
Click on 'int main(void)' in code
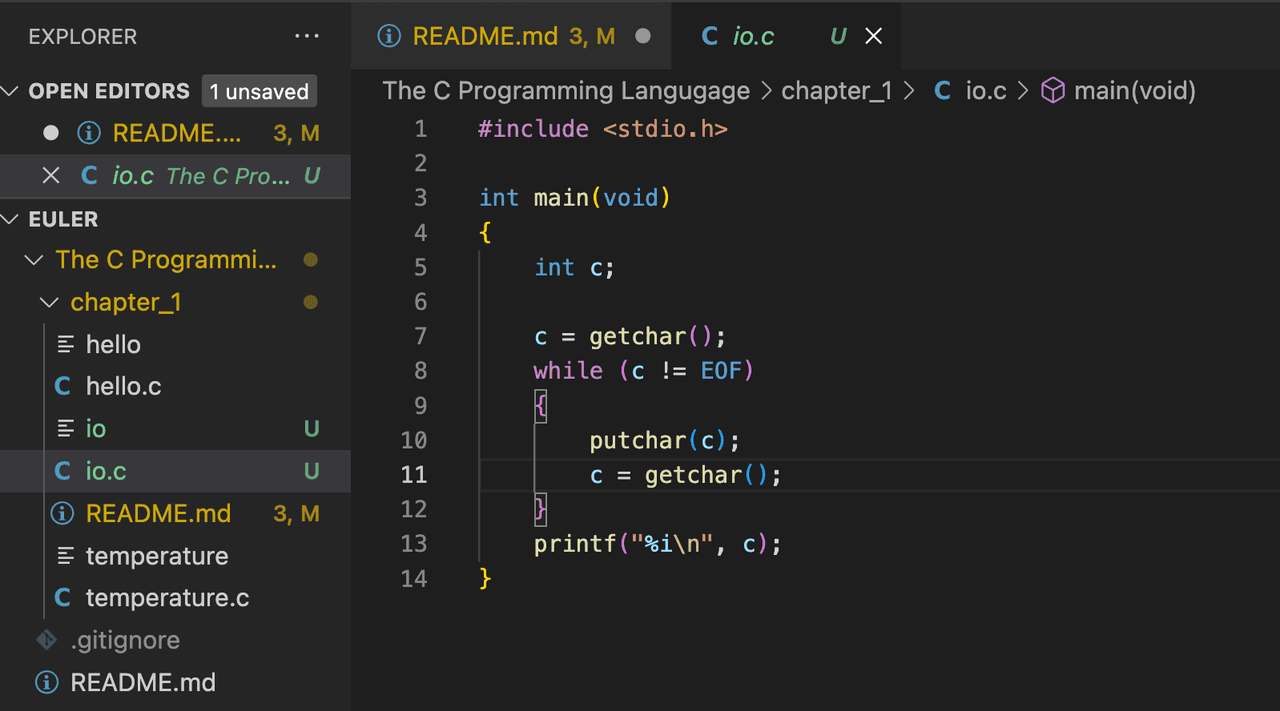click(x=575, y=198)
